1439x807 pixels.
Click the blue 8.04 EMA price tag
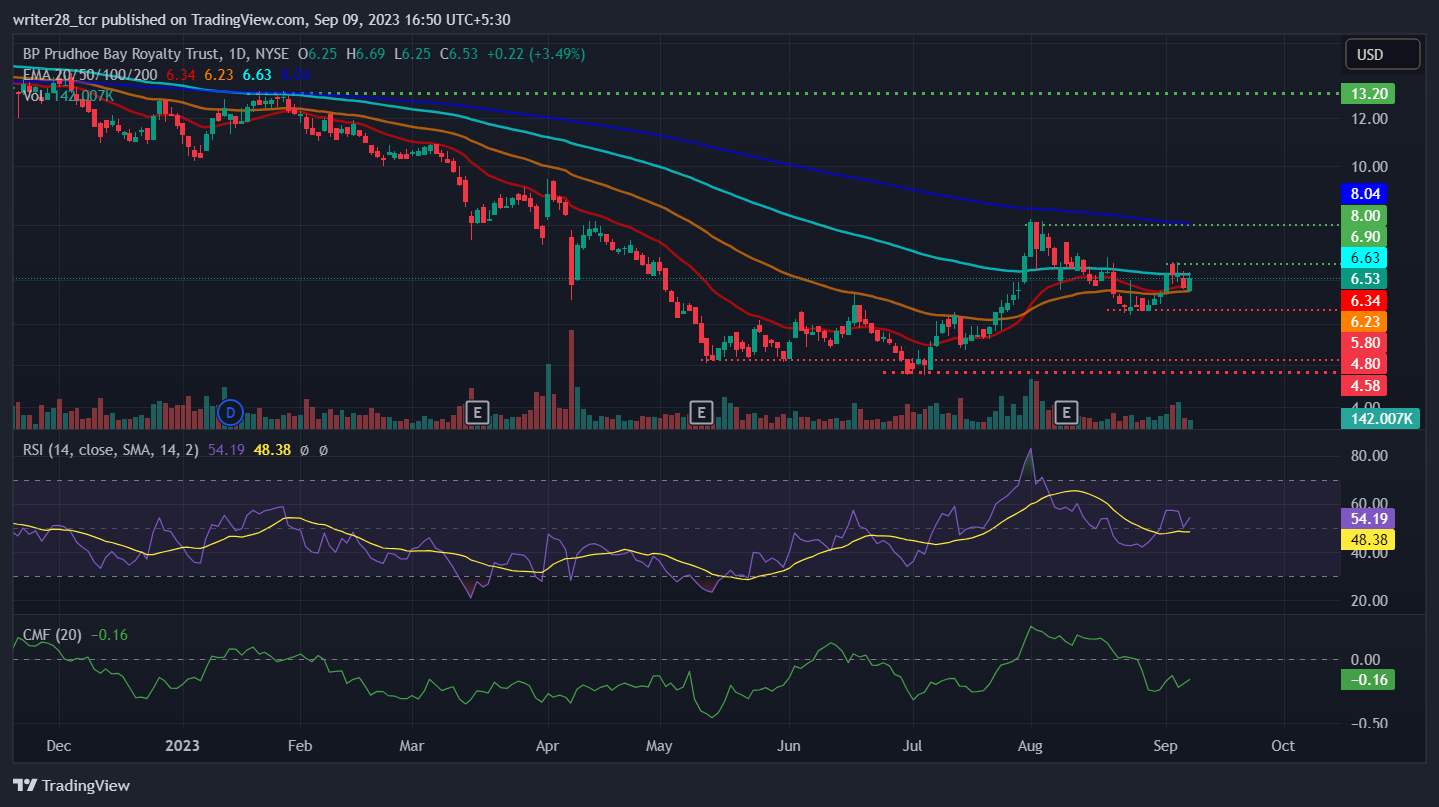coord(1366,194)
